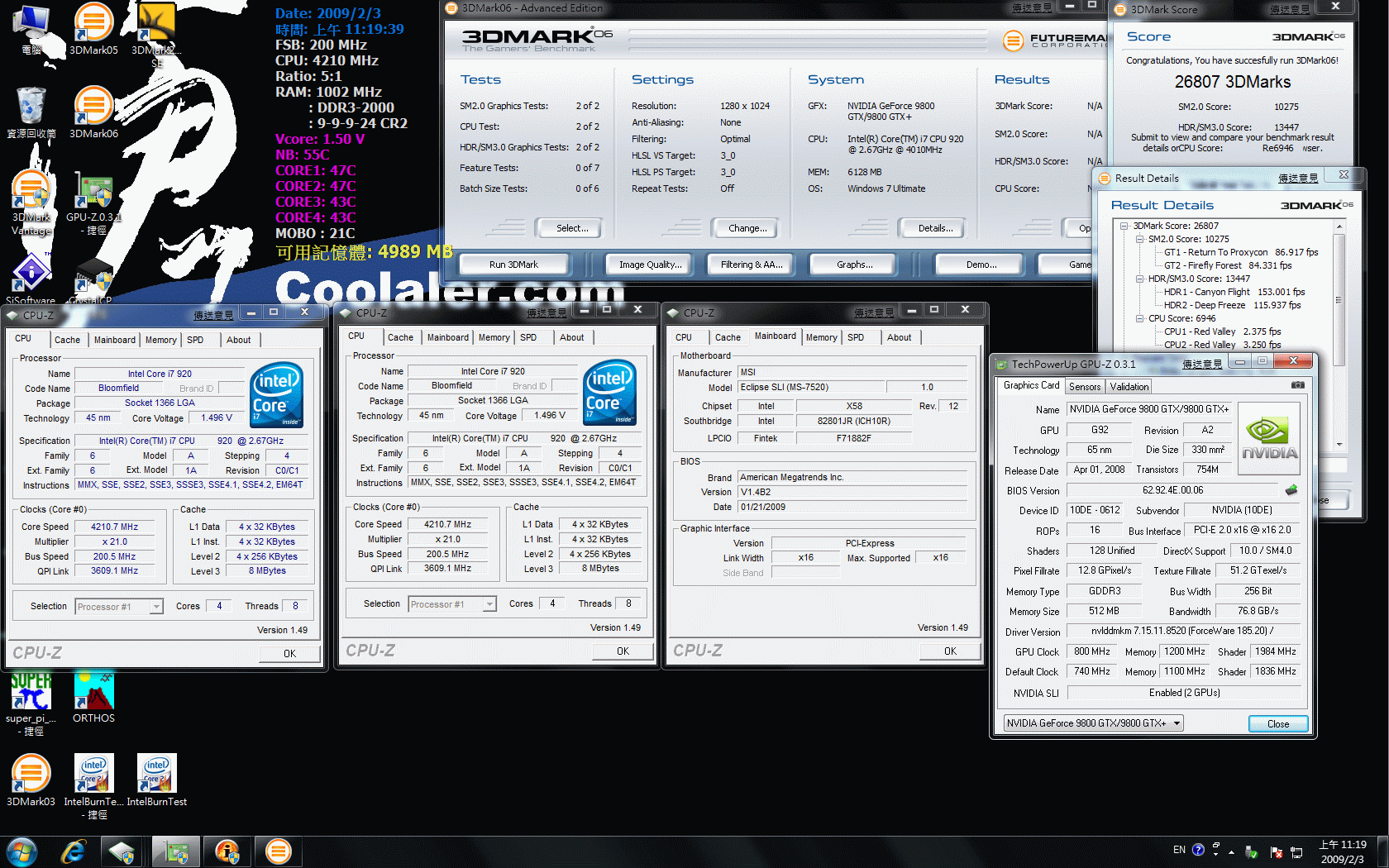Open the Computer desktop icon

(31, 30)
